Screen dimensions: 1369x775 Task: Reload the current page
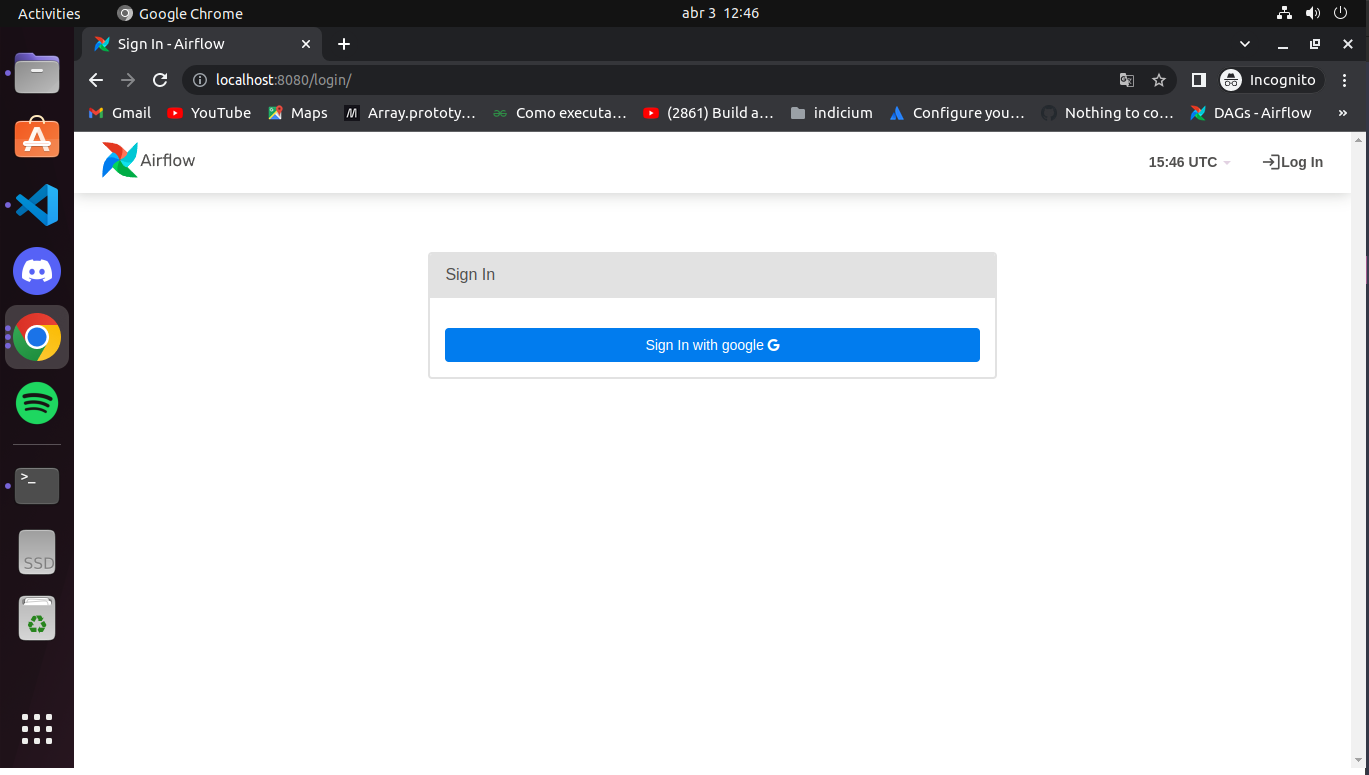point(160,80)
